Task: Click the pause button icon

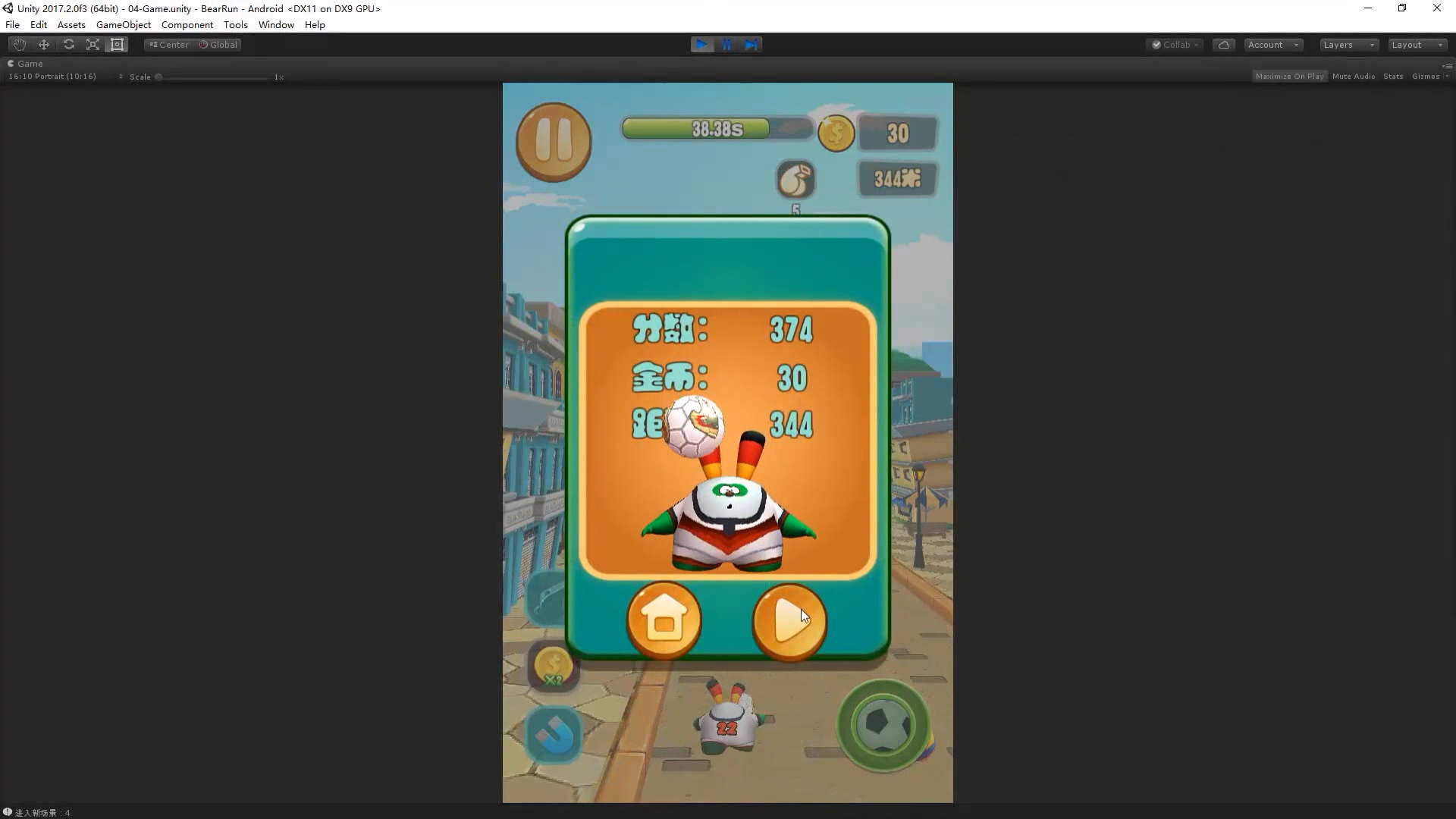Action: coord(555,140)
